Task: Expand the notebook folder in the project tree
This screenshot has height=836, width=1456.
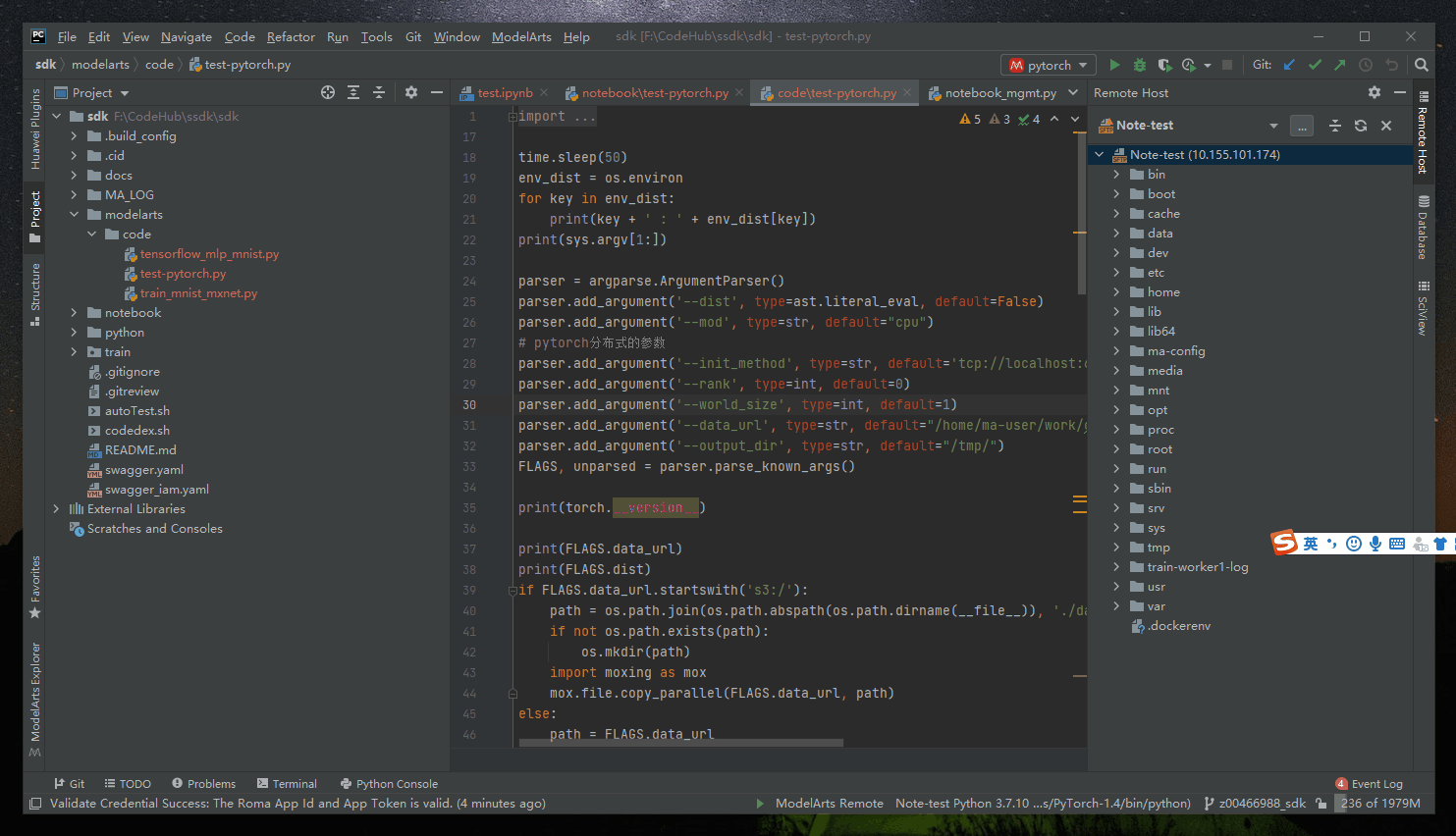Action: [72, 312]
